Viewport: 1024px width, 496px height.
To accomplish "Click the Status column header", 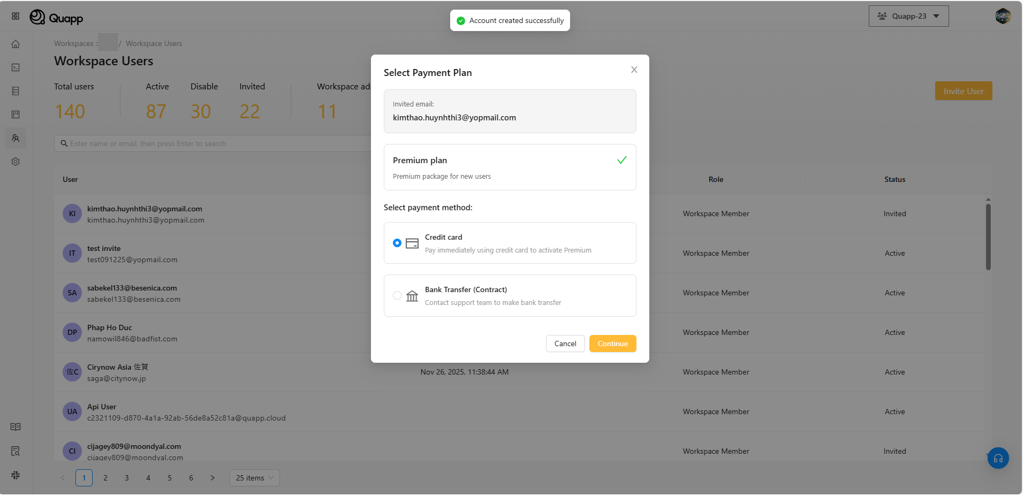I will [x=895, y=179].
